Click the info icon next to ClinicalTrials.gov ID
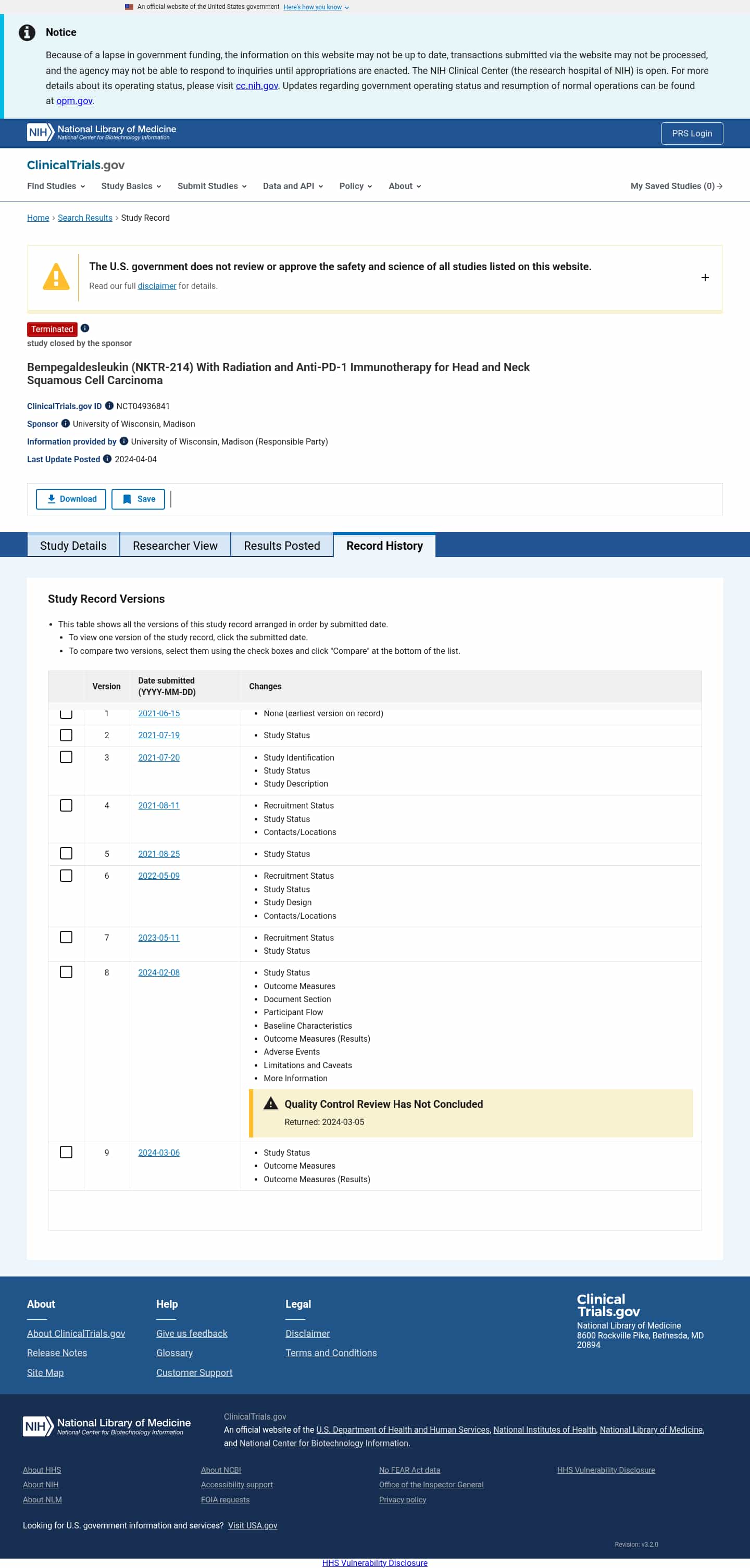The image size is (750, 1568). [x=109, y=406]
